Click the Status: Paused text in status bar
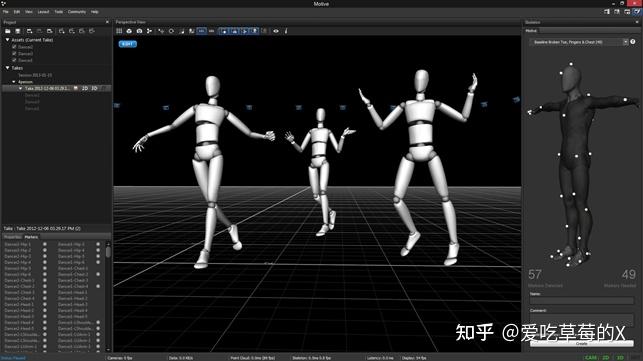643x361 pixels. click(x=13, y=358)
